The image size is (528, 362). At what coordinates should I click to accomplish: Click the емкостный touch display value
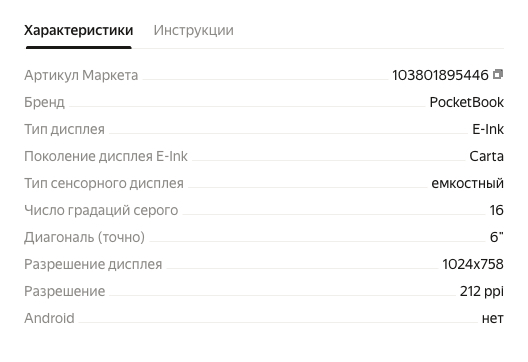click(x=467, y=183)
